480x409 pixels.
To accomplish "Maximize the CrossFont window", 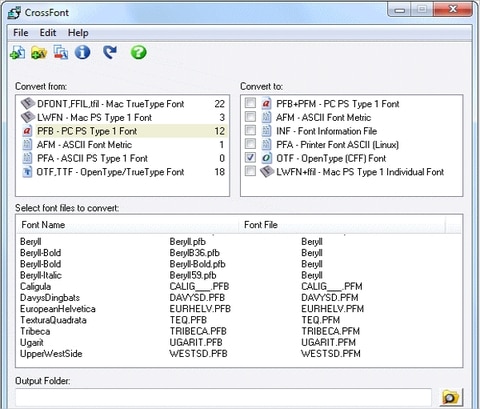I will point(422,10).
